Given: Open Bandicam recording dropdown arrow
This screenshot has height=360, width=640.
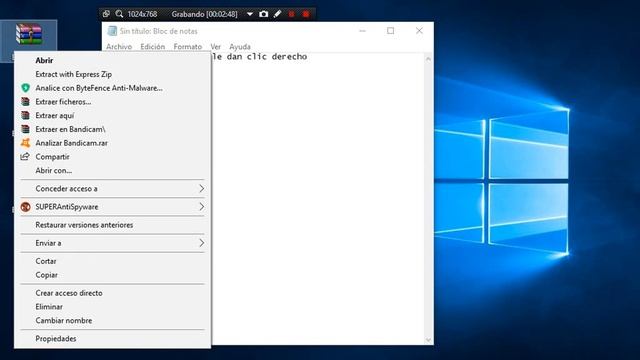Looking at the screenshot, I should pyautogui.click(x=250, y=14).
